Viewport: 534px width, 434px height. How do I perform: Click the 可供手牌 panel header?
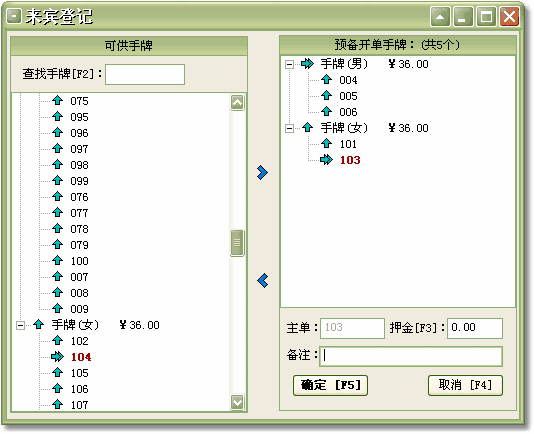[129, 46]
